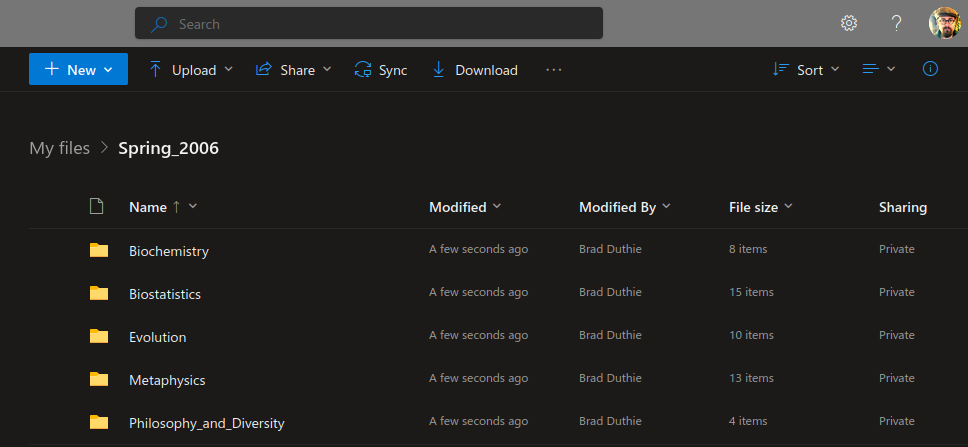Sort by the Name column header

[148, 207]
